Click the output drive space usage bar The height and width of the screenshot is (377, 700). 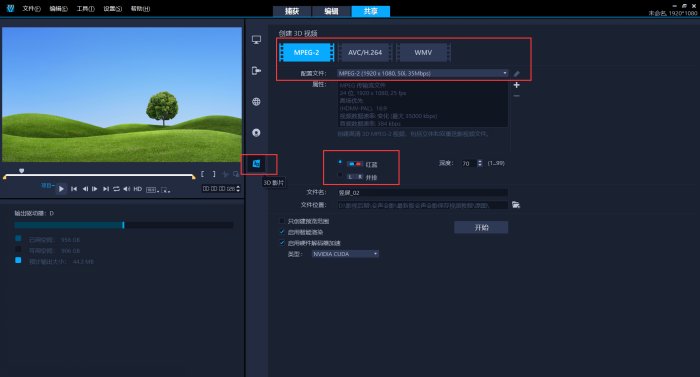point(124,225)
